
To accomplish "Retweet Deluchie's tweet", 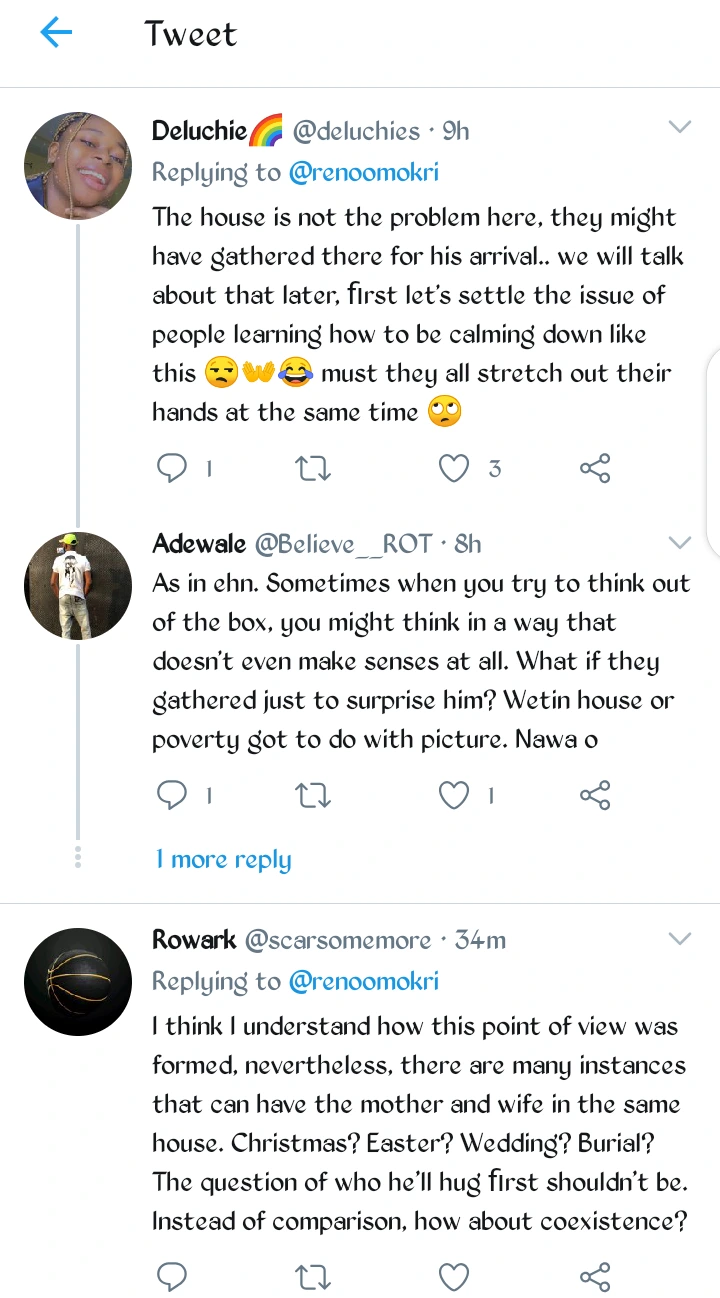I will point(314,468).
